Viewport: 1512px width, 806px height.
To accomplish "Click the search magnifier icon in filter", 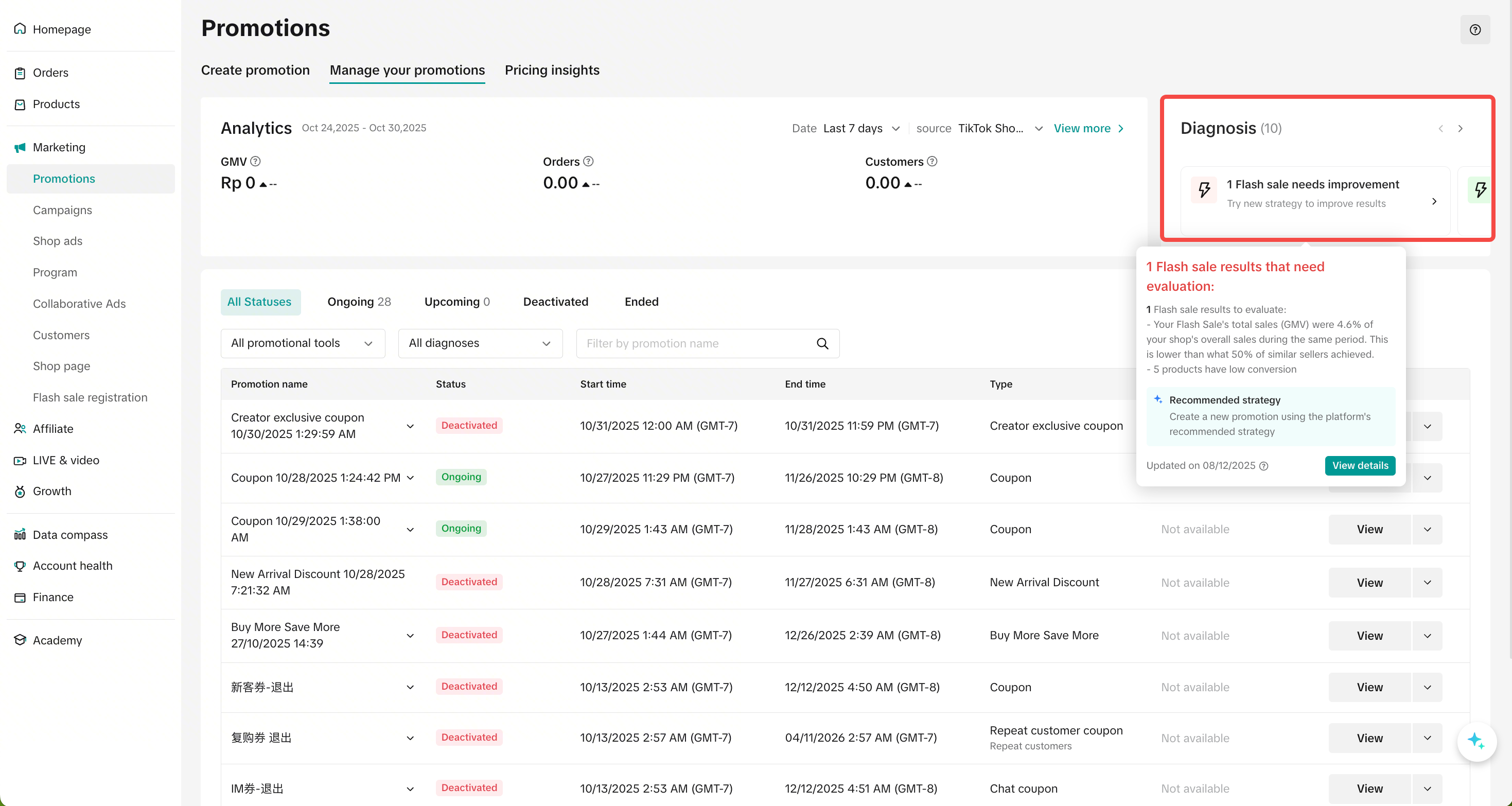I will tap(822, 343).
